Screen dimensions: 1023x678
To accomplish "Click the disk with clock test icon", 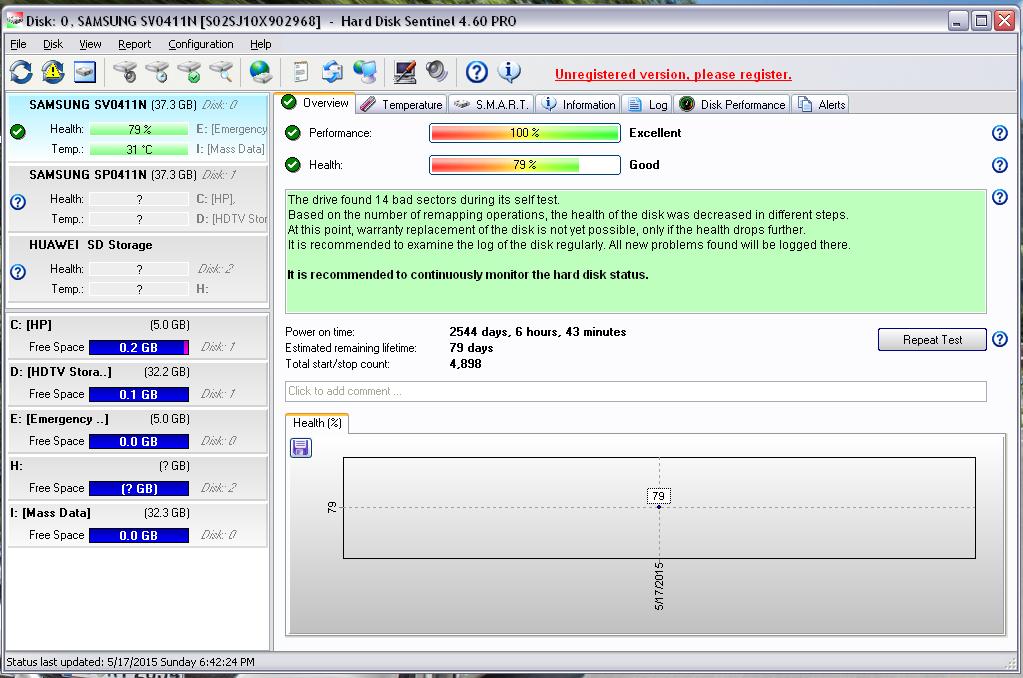I will pyautogui.click(x=157, y=72).
